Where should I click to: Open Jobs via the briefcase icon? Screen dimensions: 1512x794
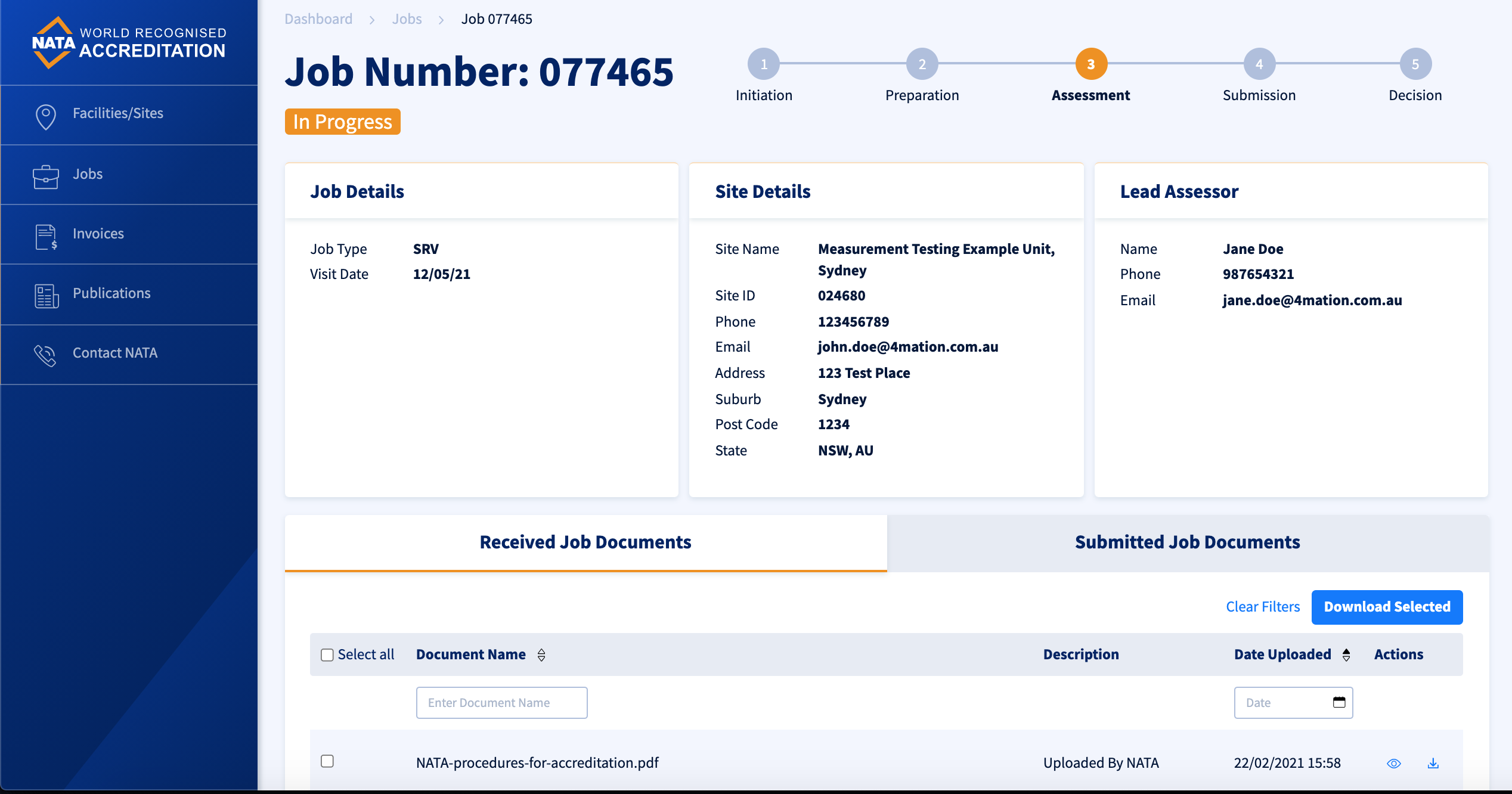46,176
